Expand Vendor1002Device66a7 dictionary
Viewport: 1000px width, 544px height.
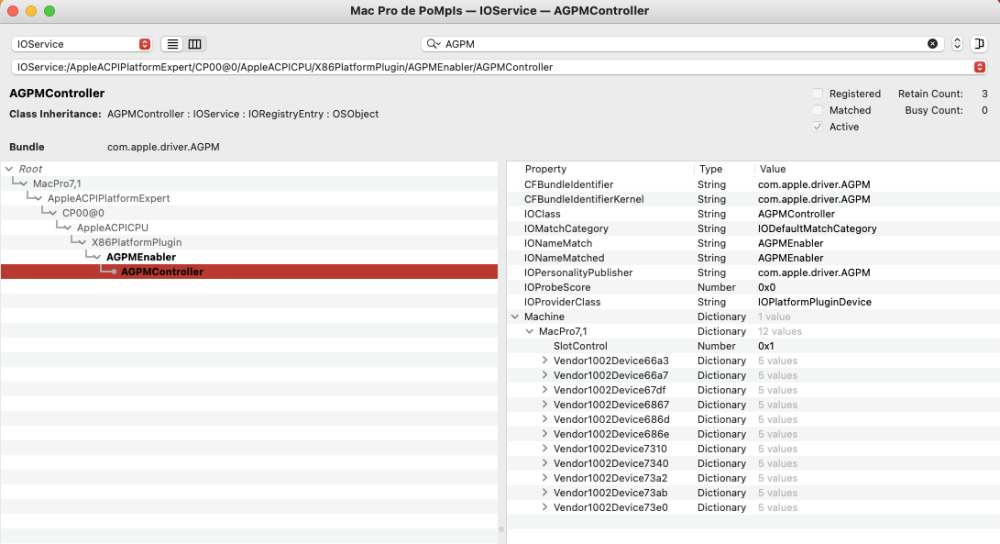coord(544,375)
